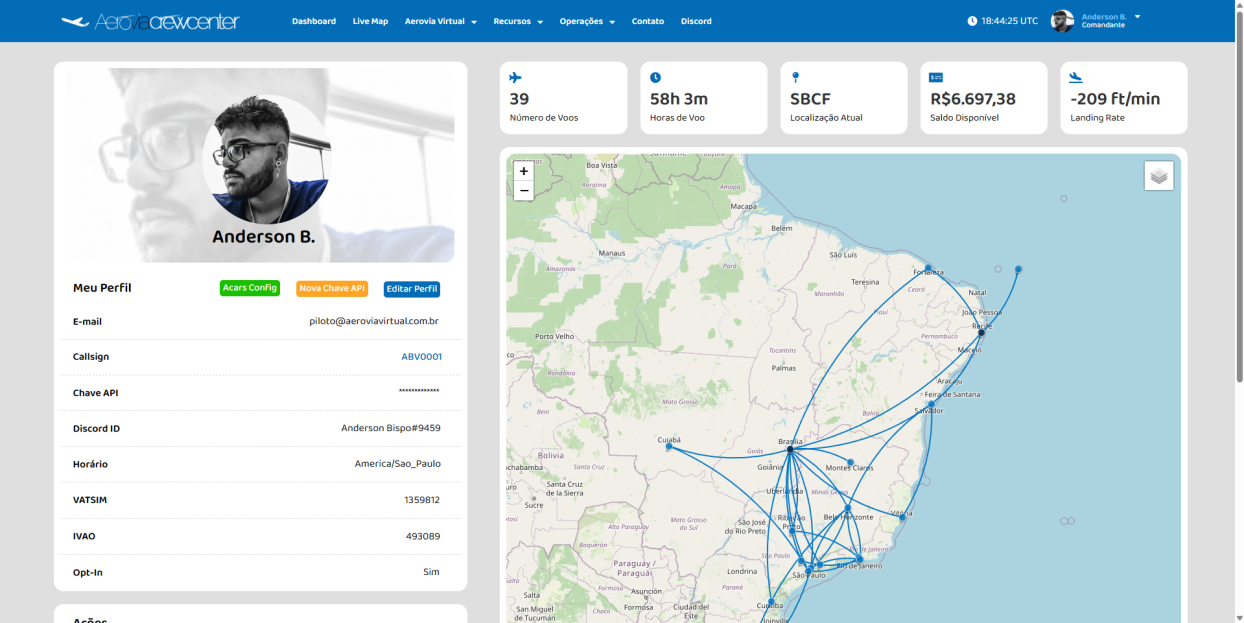Zoom out on the route map

pyautogui.click(x=523, y=190)
